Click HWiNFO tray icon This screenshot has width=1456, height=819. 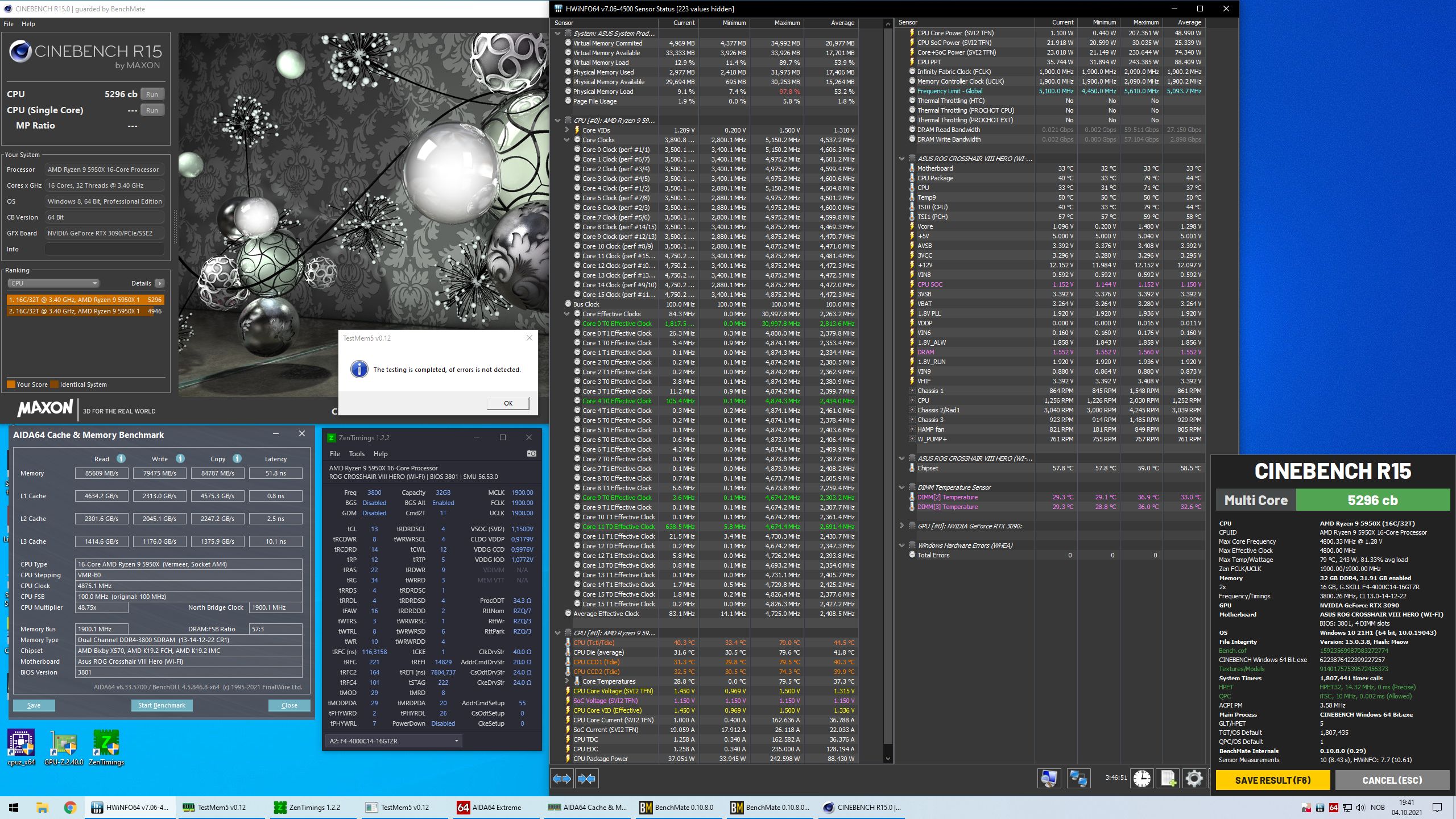click(x=1319, y=808)
